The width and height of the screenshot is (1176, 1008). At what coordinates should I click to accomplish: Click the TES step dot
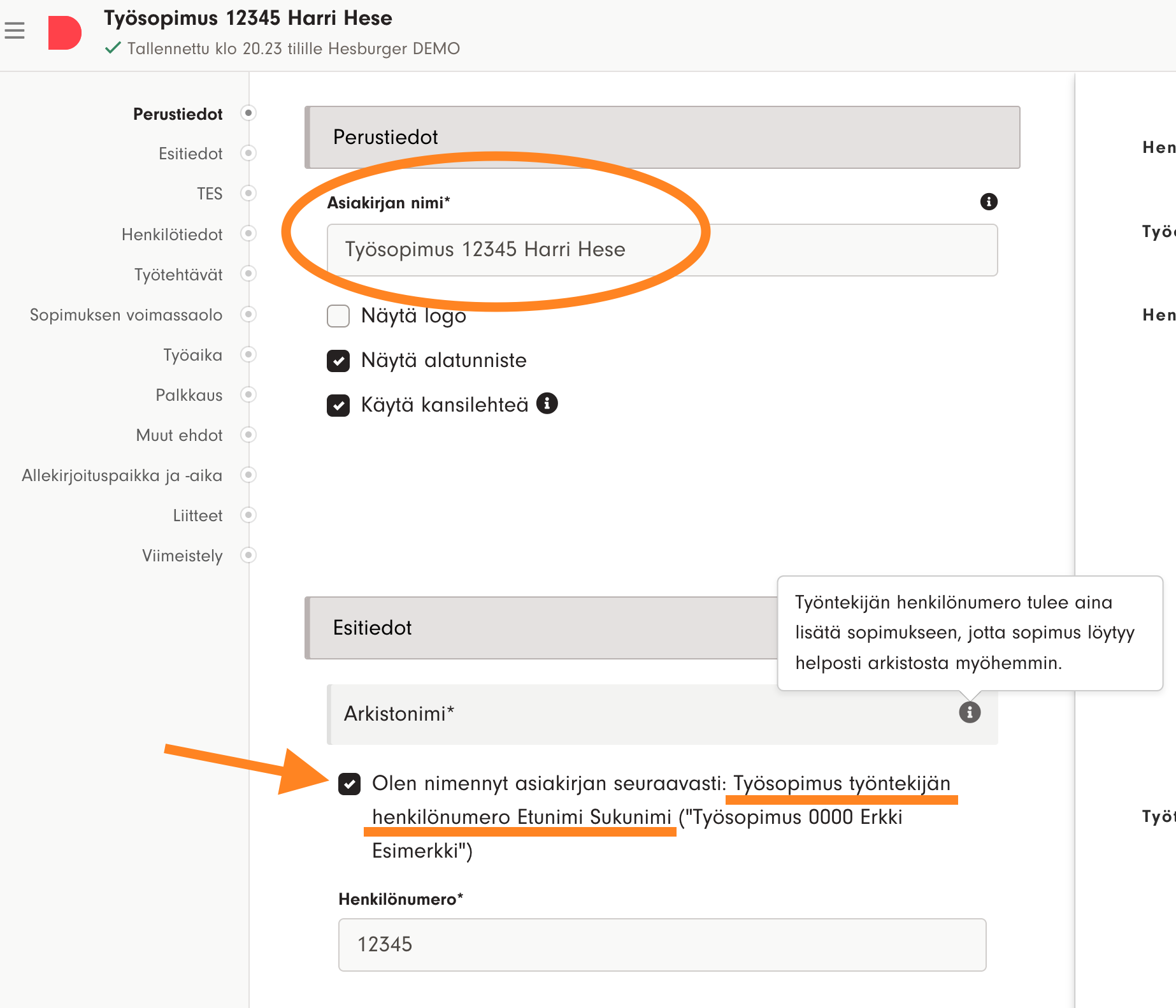(248, 193)
